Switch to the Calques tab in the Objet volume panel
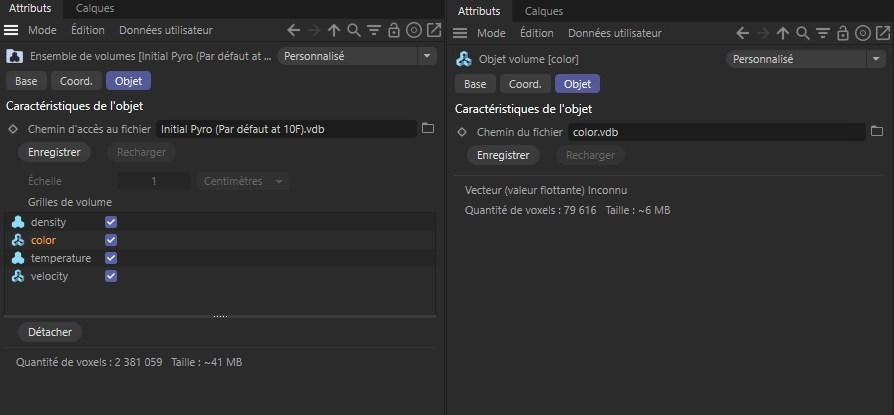The height and width of the screenshot is (415, 894). click(x=543, y=11)
